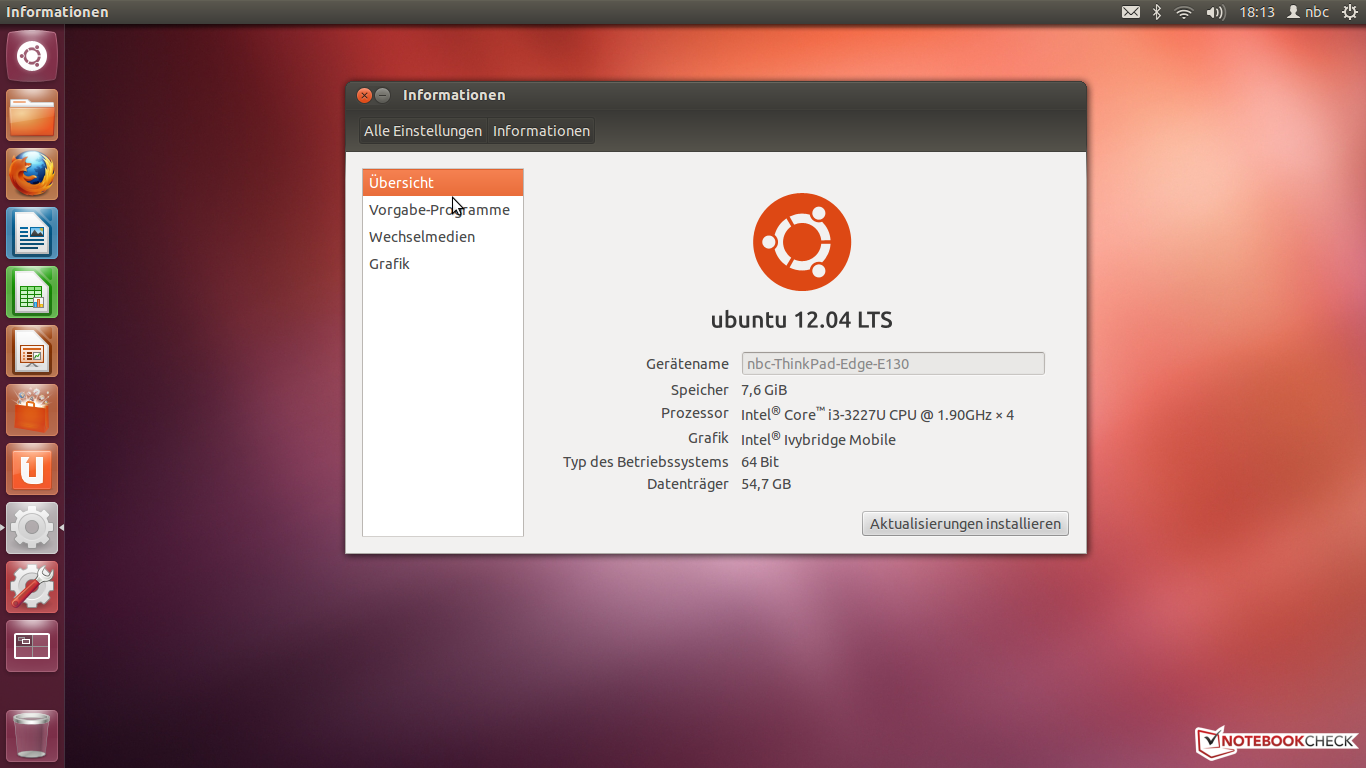This screenshot has height=768, width=1366.
Task: Click the 'Prozessor' label
Action: (695, 413)
